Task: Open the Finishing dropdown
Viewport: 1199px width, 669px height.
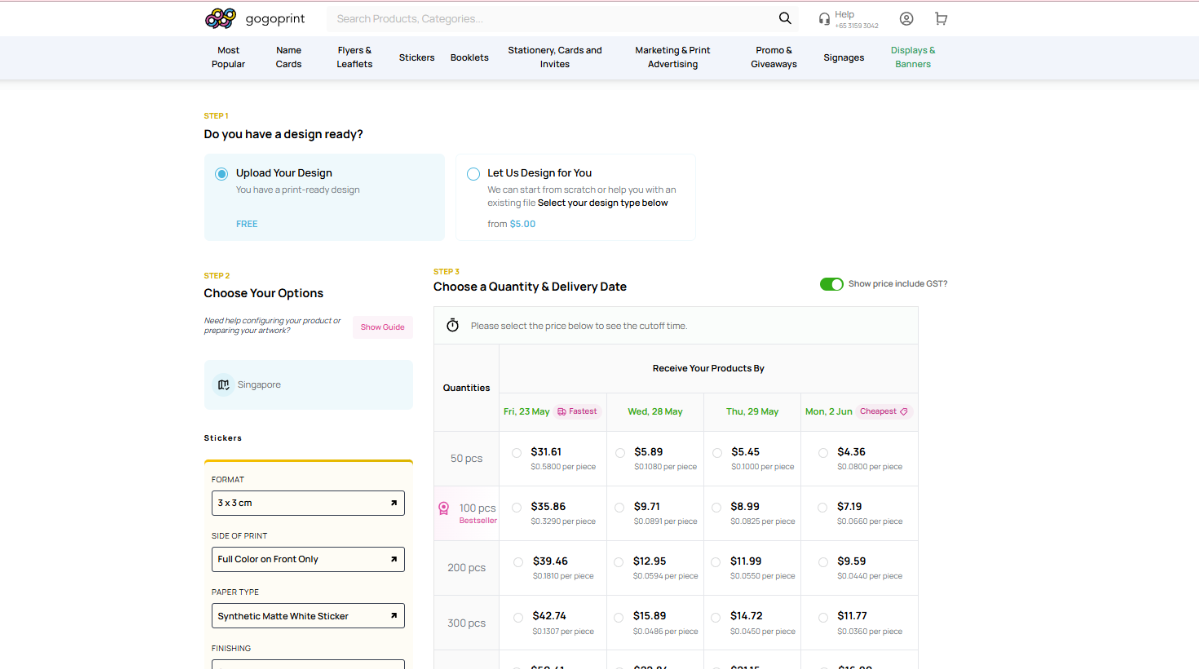Action: pyautogui.click(x=308, y=664)
